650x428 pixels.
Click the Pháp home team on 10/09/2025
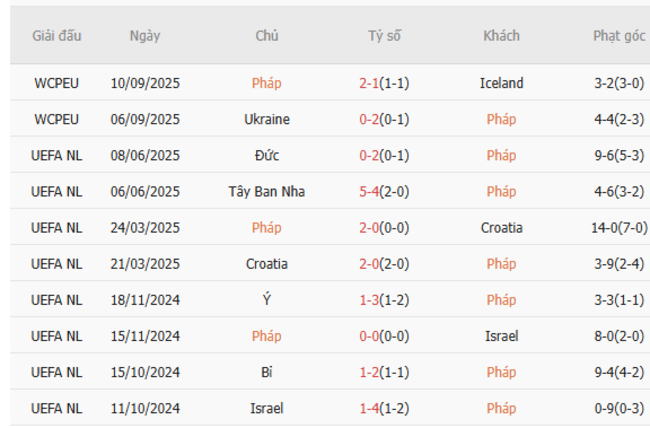coord(267,83)
